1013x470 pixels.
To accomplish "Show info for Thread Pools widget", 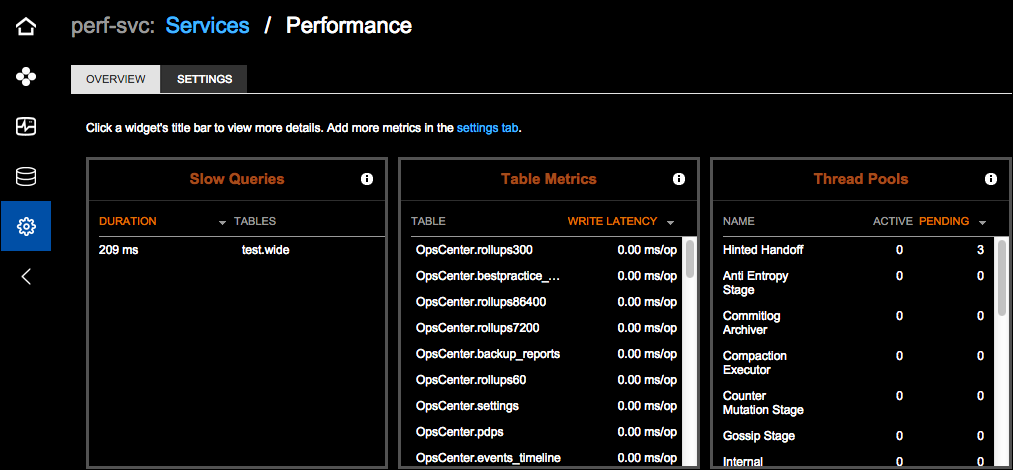I will (x=991, y=179).
